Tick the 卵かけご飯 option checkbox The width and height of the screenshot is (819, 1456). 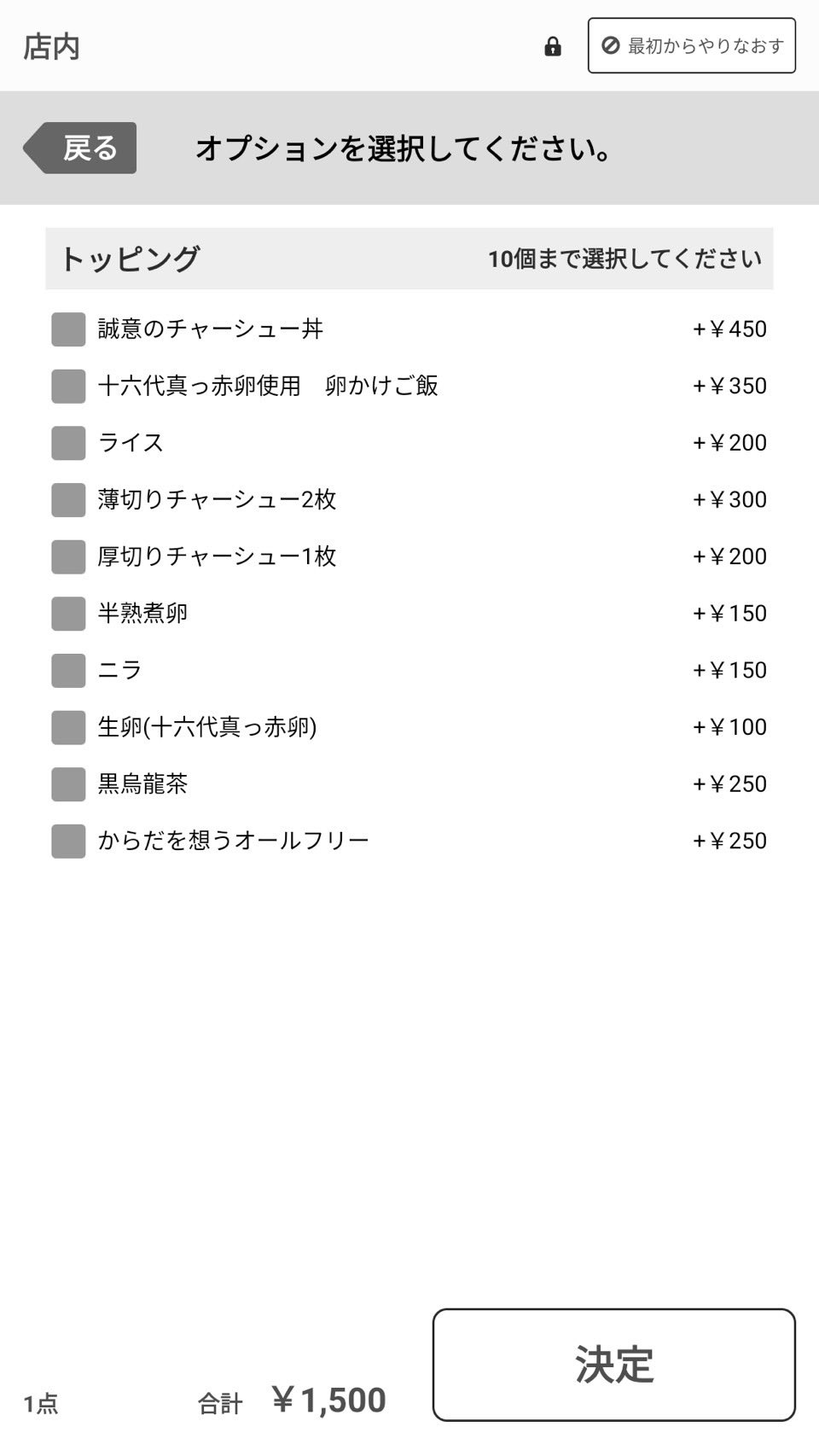68,387
